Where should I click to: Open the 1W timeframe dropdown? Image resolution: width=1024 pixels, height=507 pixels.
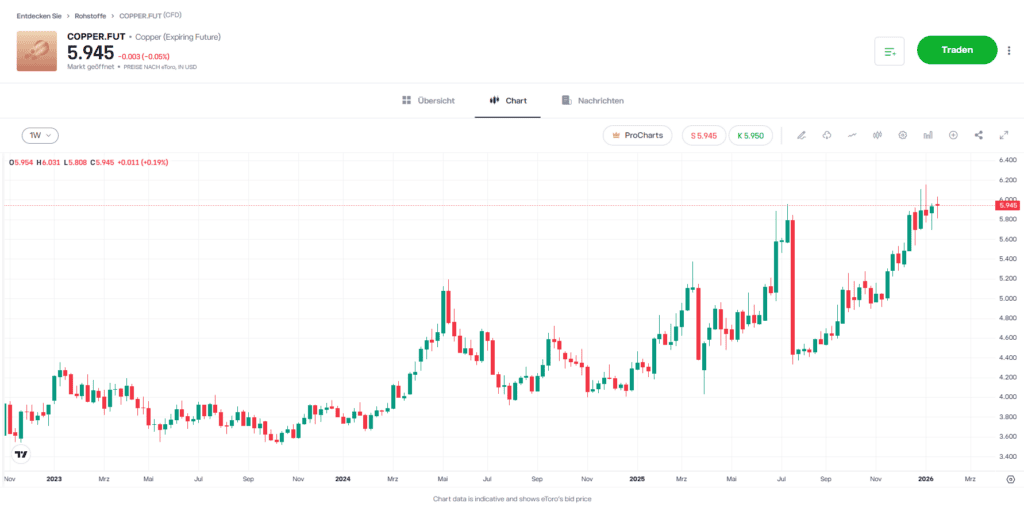coord(40,135)
